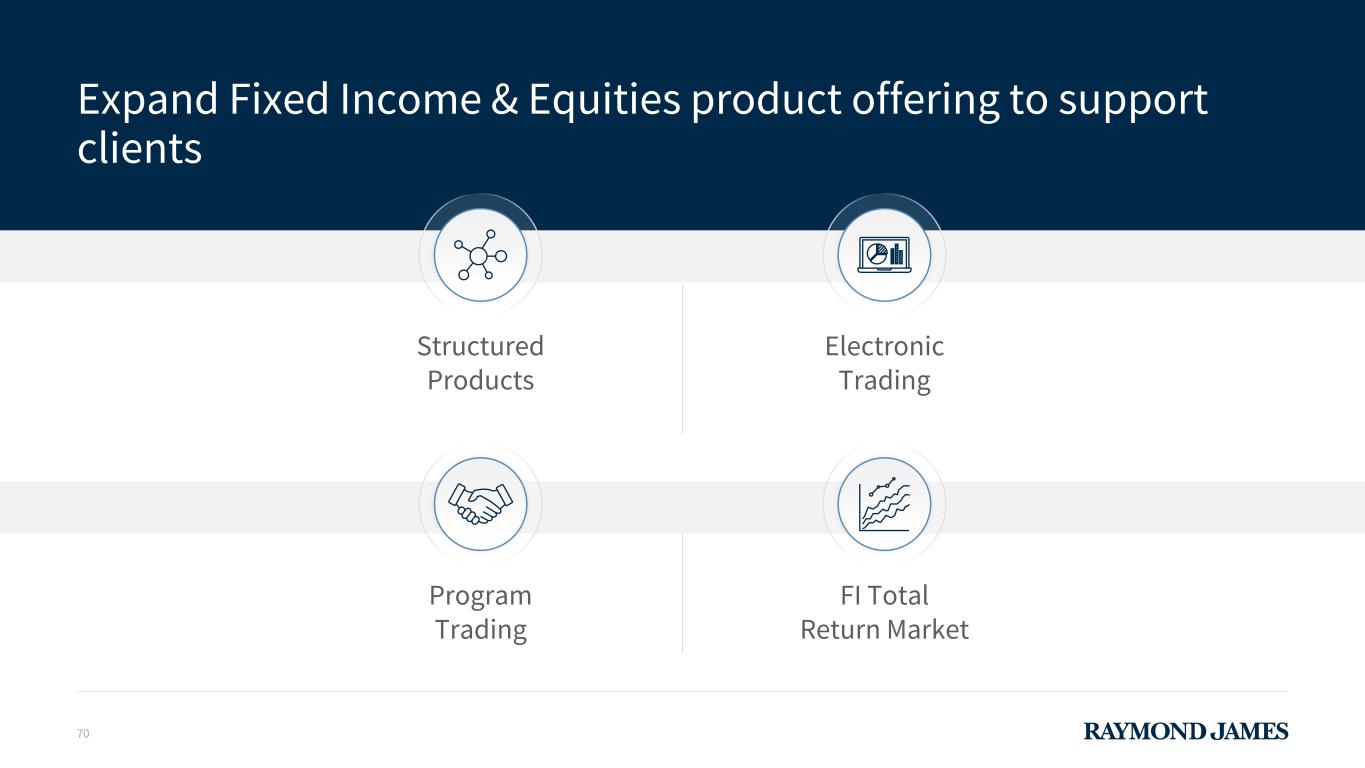
Task: Click the word "clients" in the title
Action: pyautogui.click(x=140, y=148)
